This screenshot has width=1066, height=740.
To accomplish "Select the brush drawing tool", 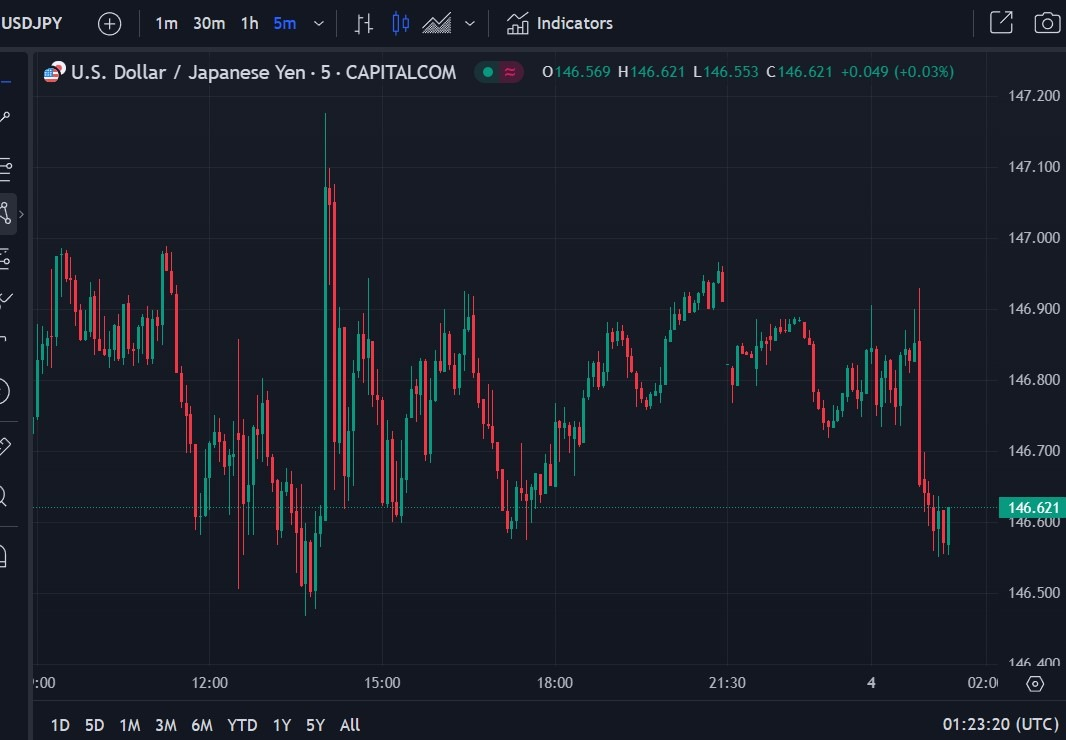I will [5, 299].
